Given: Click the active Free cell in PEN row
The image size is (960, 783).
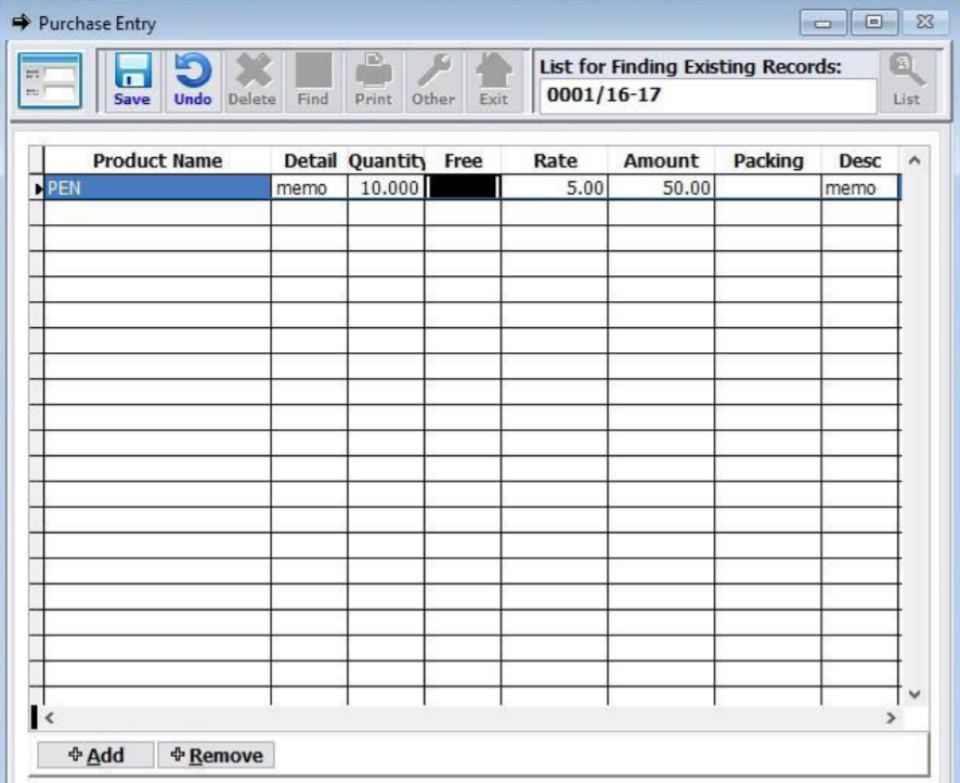Looking at the screenshot, I should coord(463,187).
